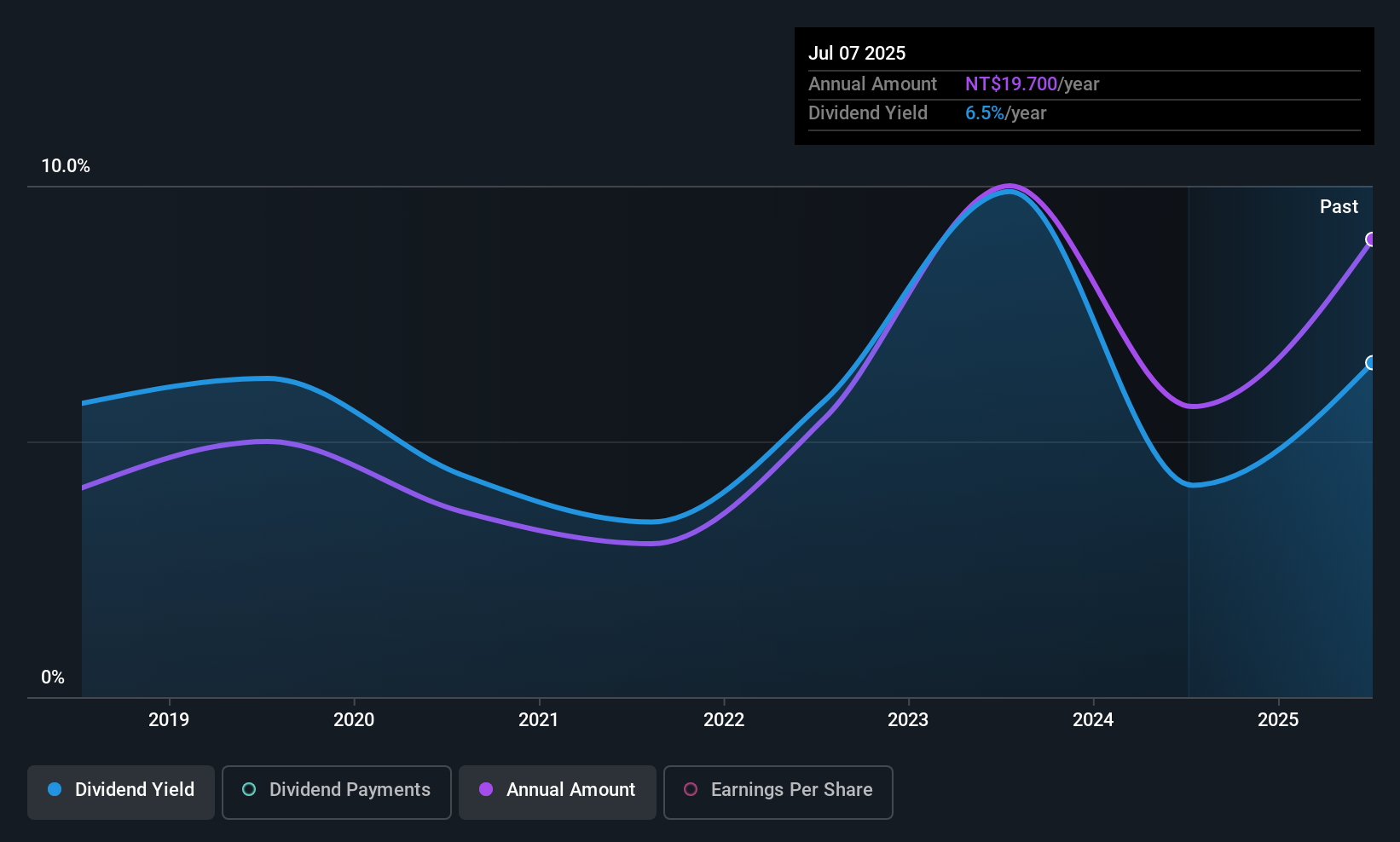This screenshot has height=842, width=1400.
Task: Enable the Dividend Payments series
Action: pos(337,793)
